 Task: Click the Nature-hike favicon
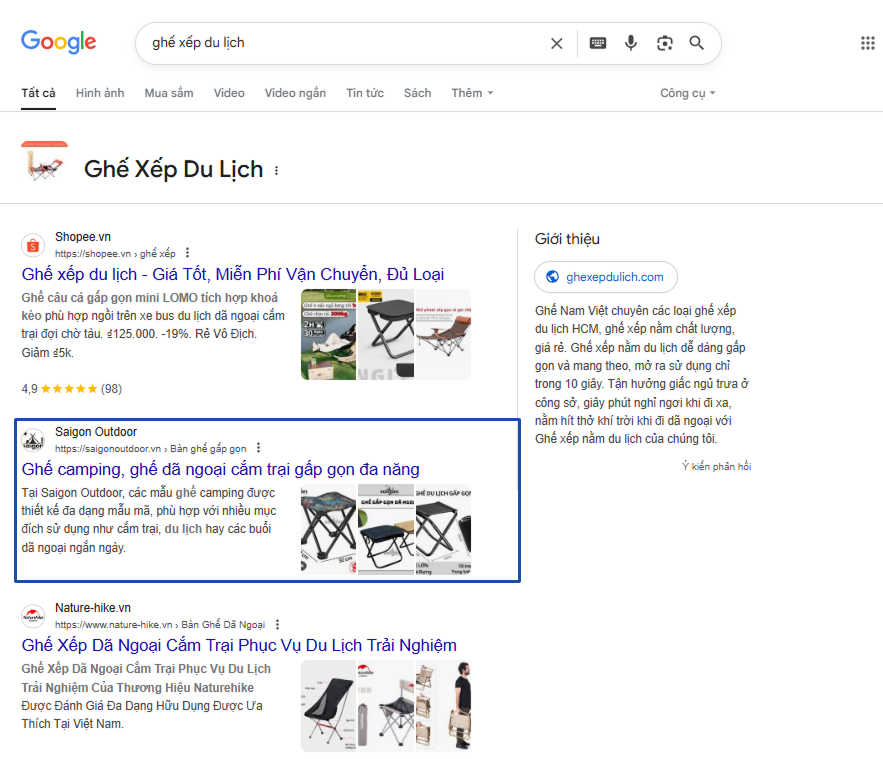point(33,617)
